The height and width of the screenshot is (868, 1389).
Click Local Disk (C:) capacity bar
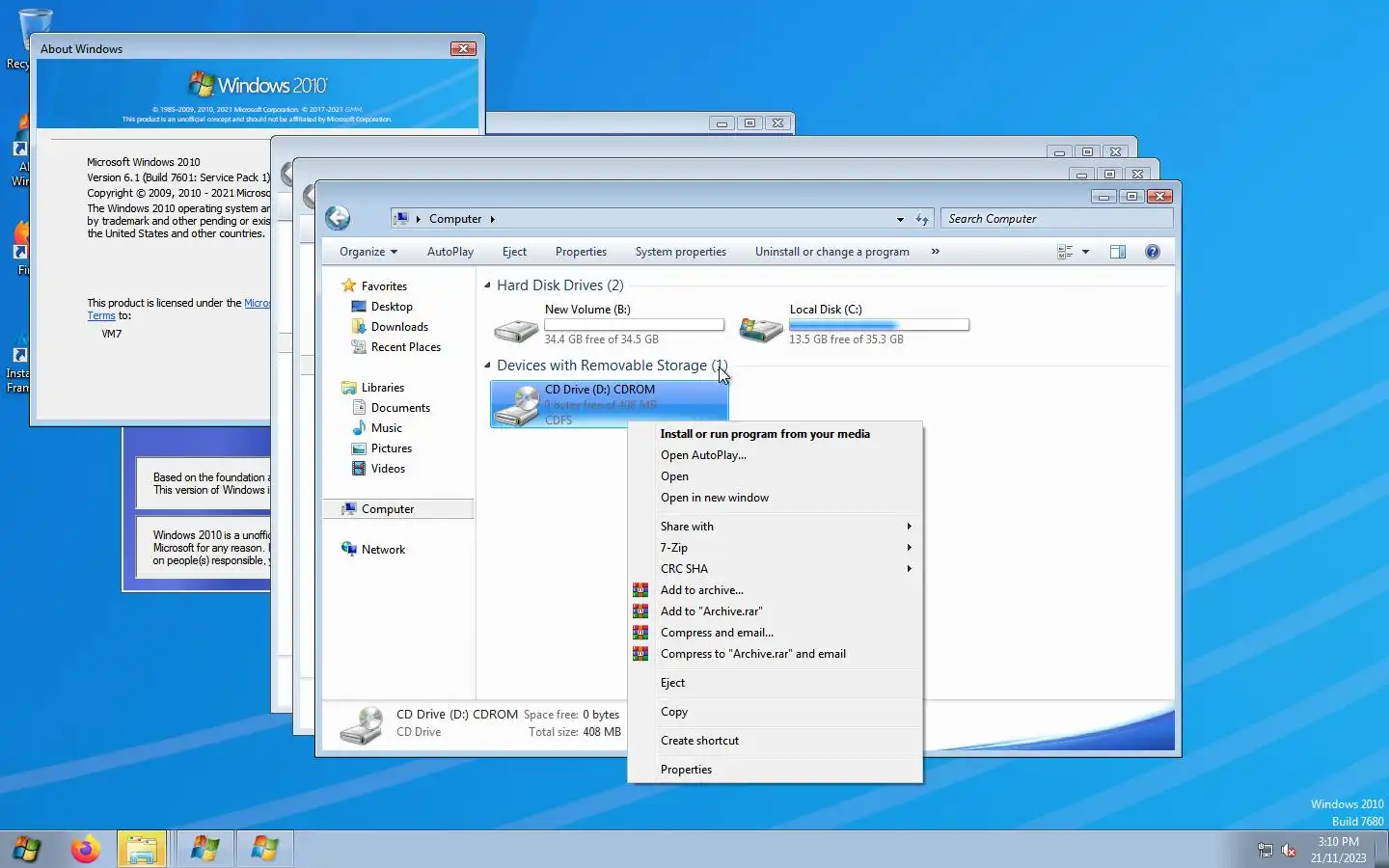(879, 325)
